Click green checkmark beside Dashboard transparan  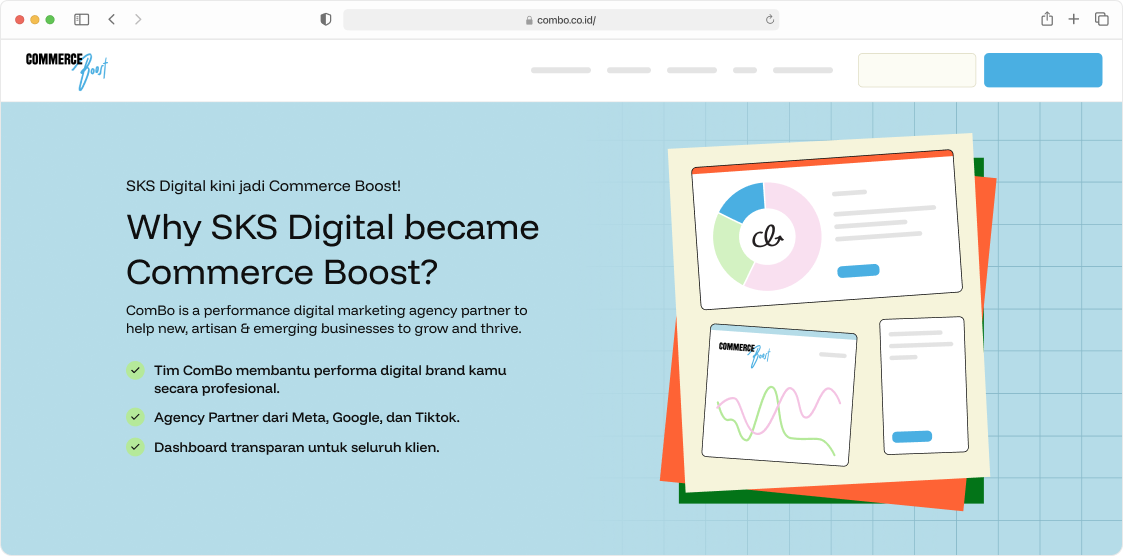[x=135, y=446]
